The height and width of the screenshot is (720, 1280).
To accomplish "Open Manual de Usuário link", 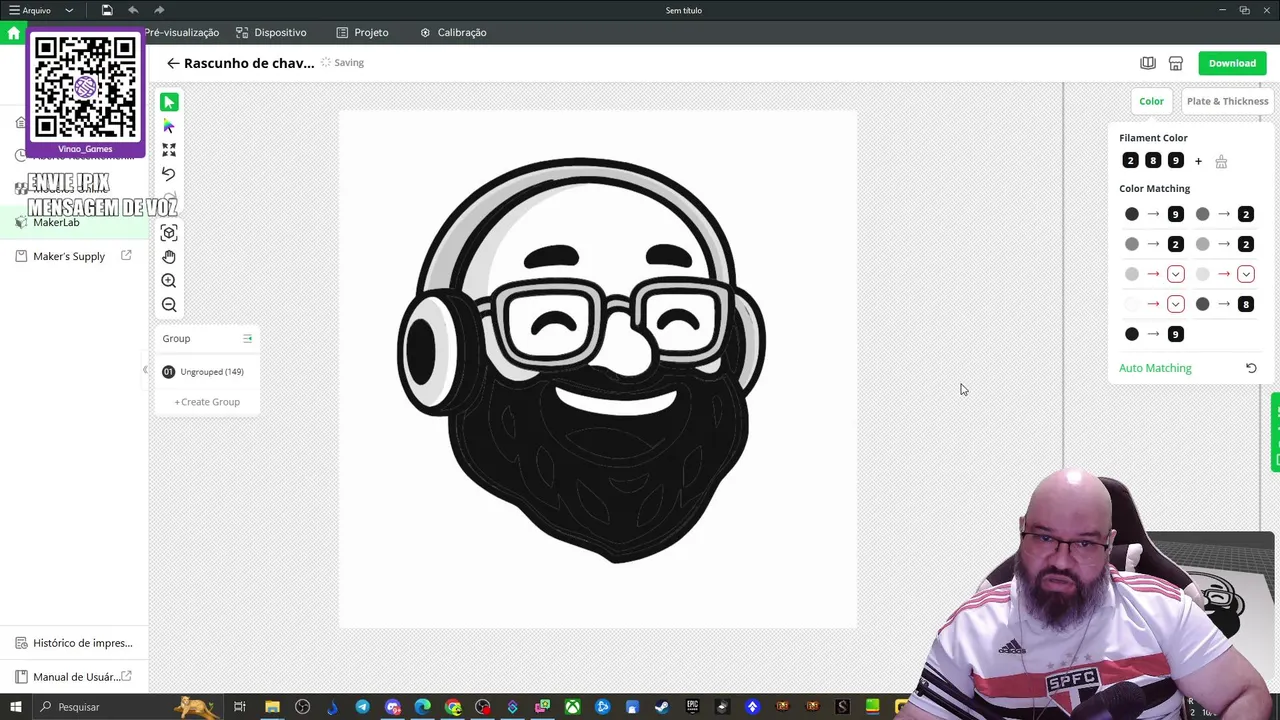I will [76, 677].
